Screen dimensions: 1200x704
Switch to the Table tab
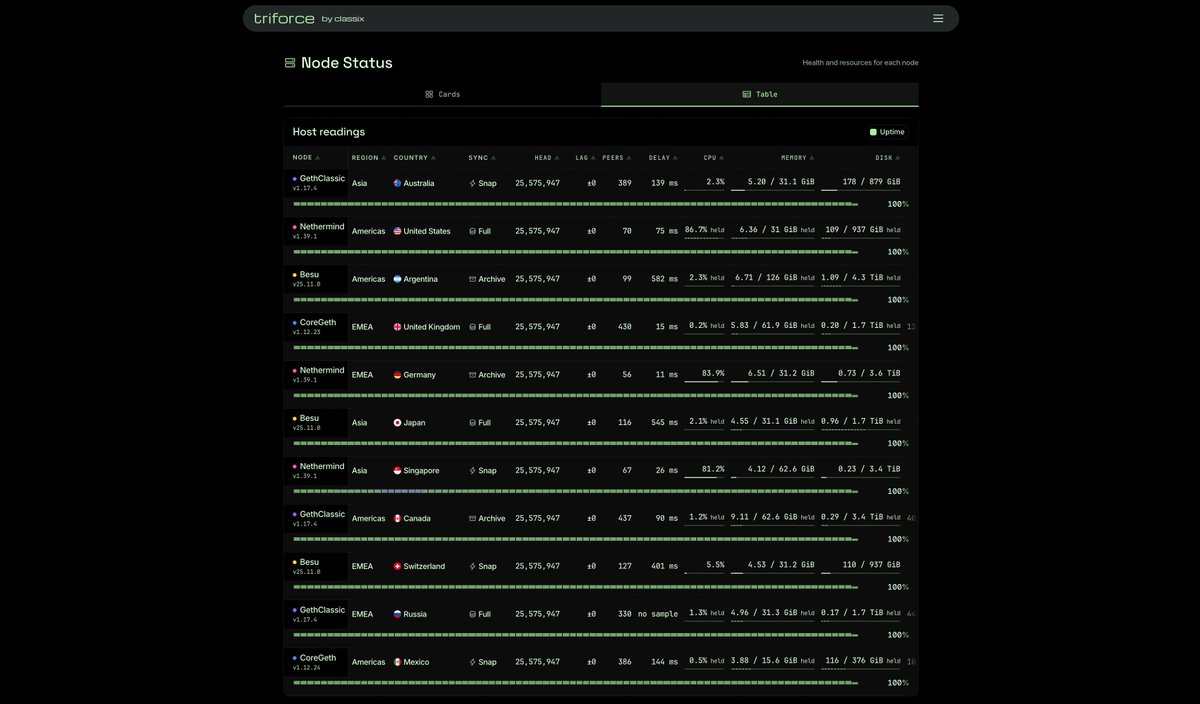click(x=760, y=94)
